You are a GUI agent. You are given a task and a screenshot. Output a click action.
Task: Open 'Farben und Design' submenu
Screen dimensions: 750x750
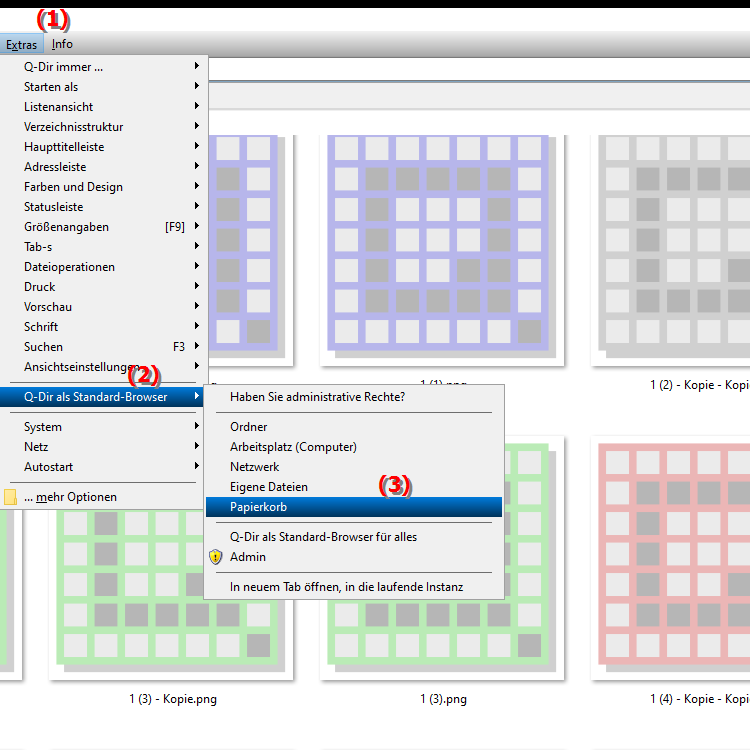click(104, 187)
